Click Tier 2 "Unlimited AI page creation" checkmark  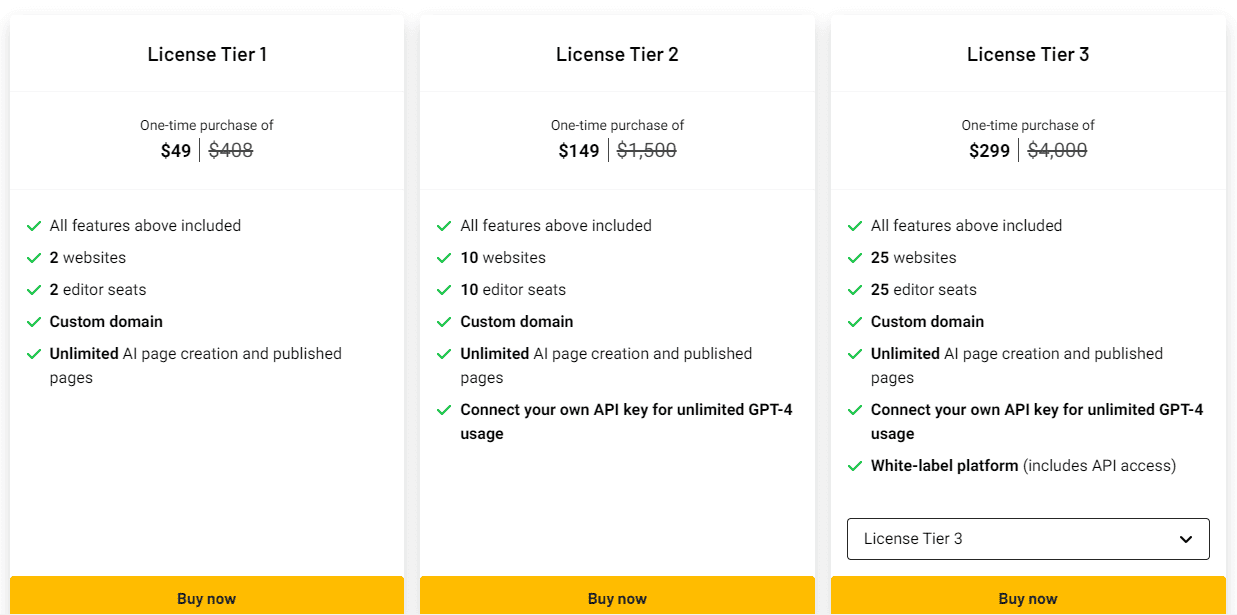(x=444, y=354)
